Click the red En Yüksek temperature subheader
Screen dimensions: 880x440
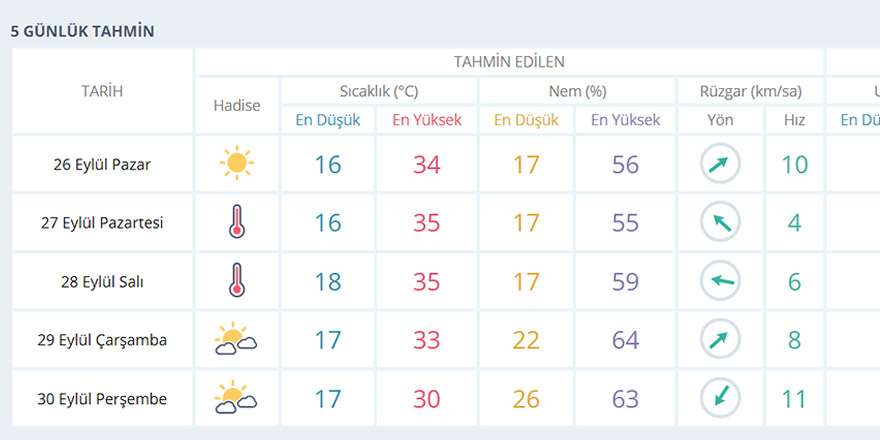(427, 120)
